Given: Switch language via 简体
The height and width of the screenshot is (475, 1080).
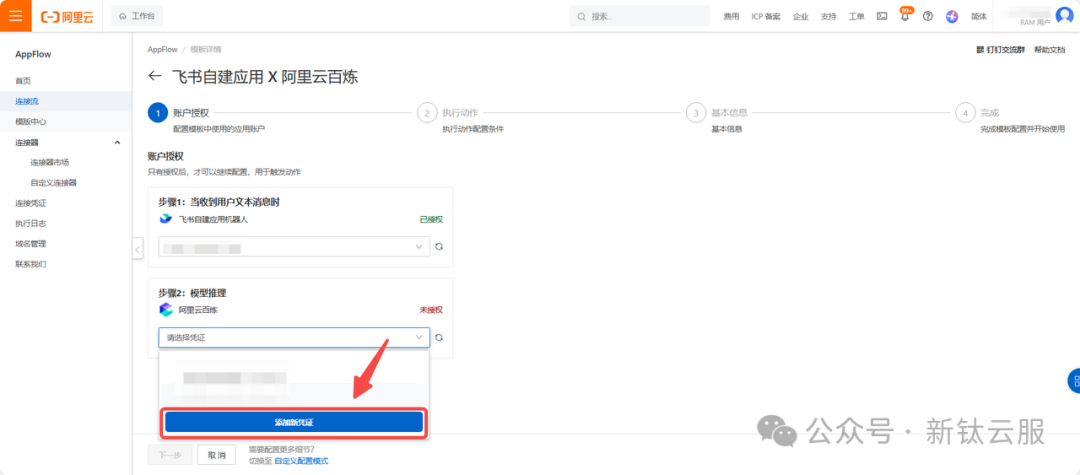Looking at the screenshot, I should click(978, 17).
